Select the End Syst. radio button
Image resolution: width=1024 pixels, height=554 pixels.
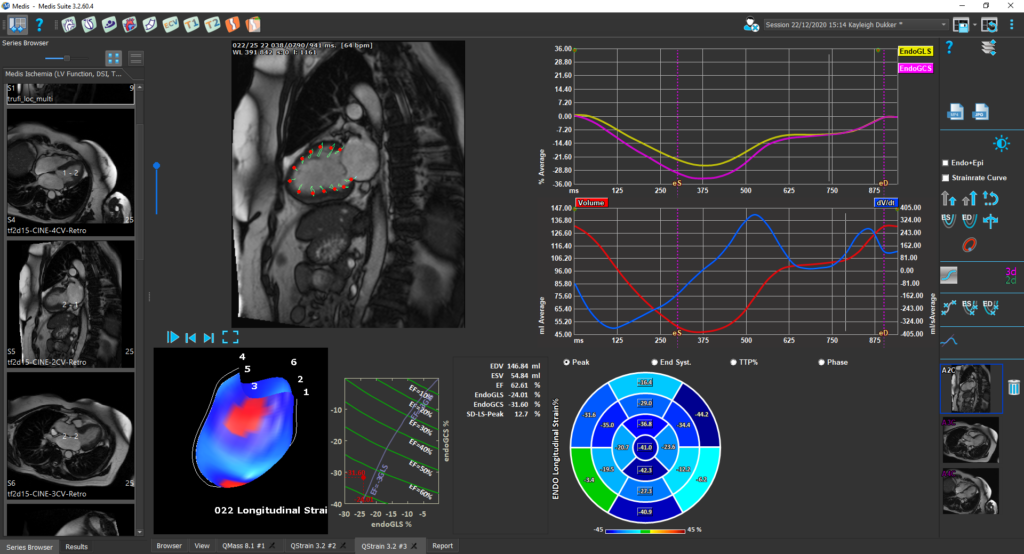[653, 362]
